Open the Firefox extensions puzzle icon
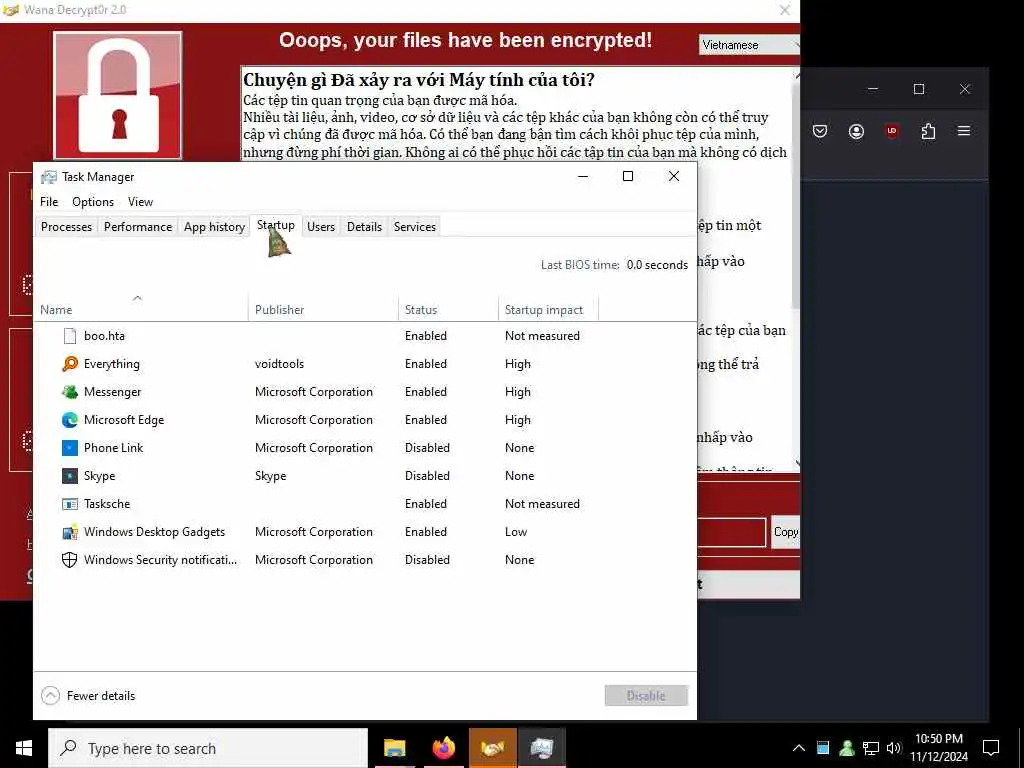This screenshot has height=768, width=1024. 928,131
